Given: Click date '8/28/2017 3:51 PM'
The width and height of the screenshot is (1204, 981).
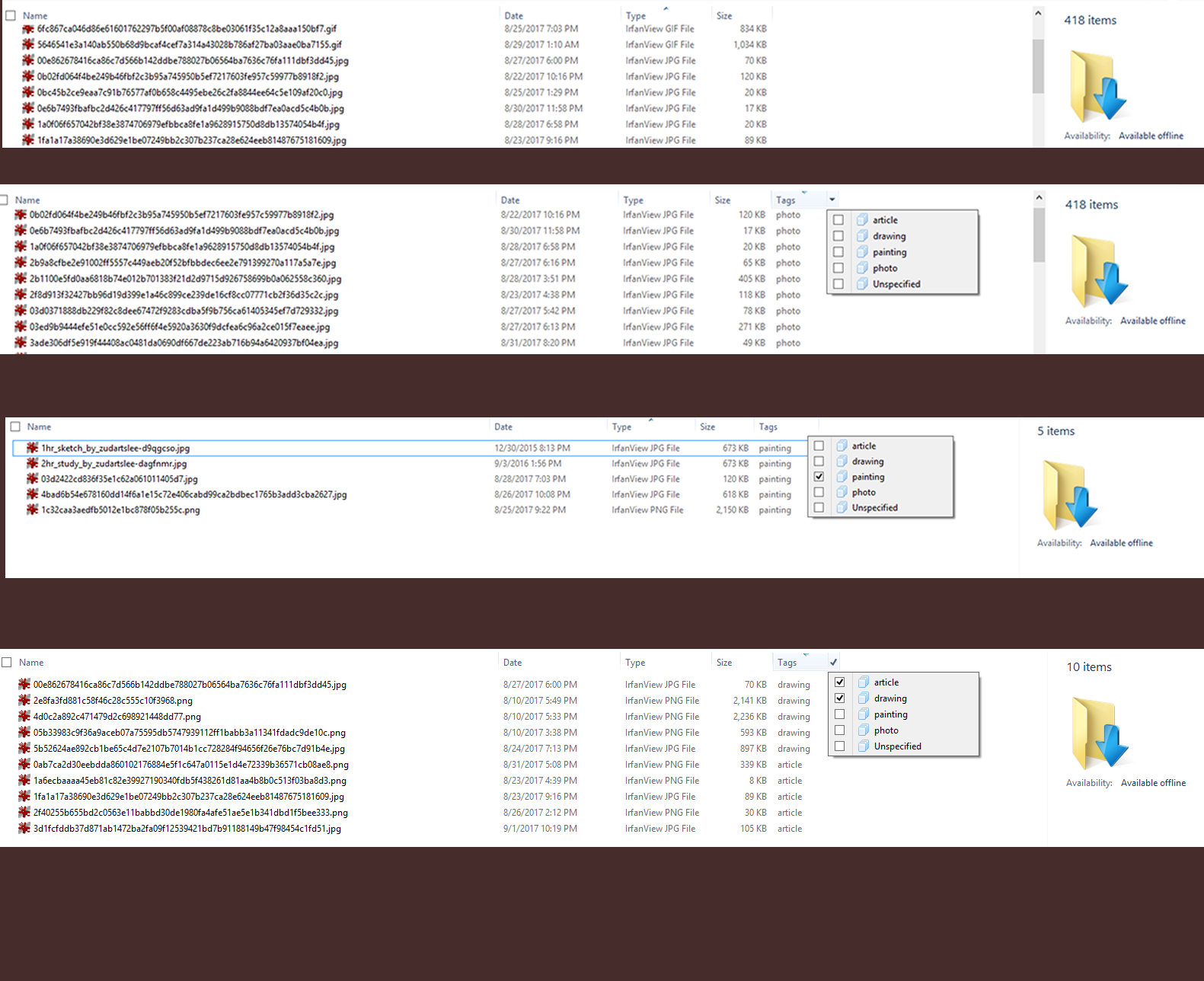Looking at the screenshot, I should 538,279.
